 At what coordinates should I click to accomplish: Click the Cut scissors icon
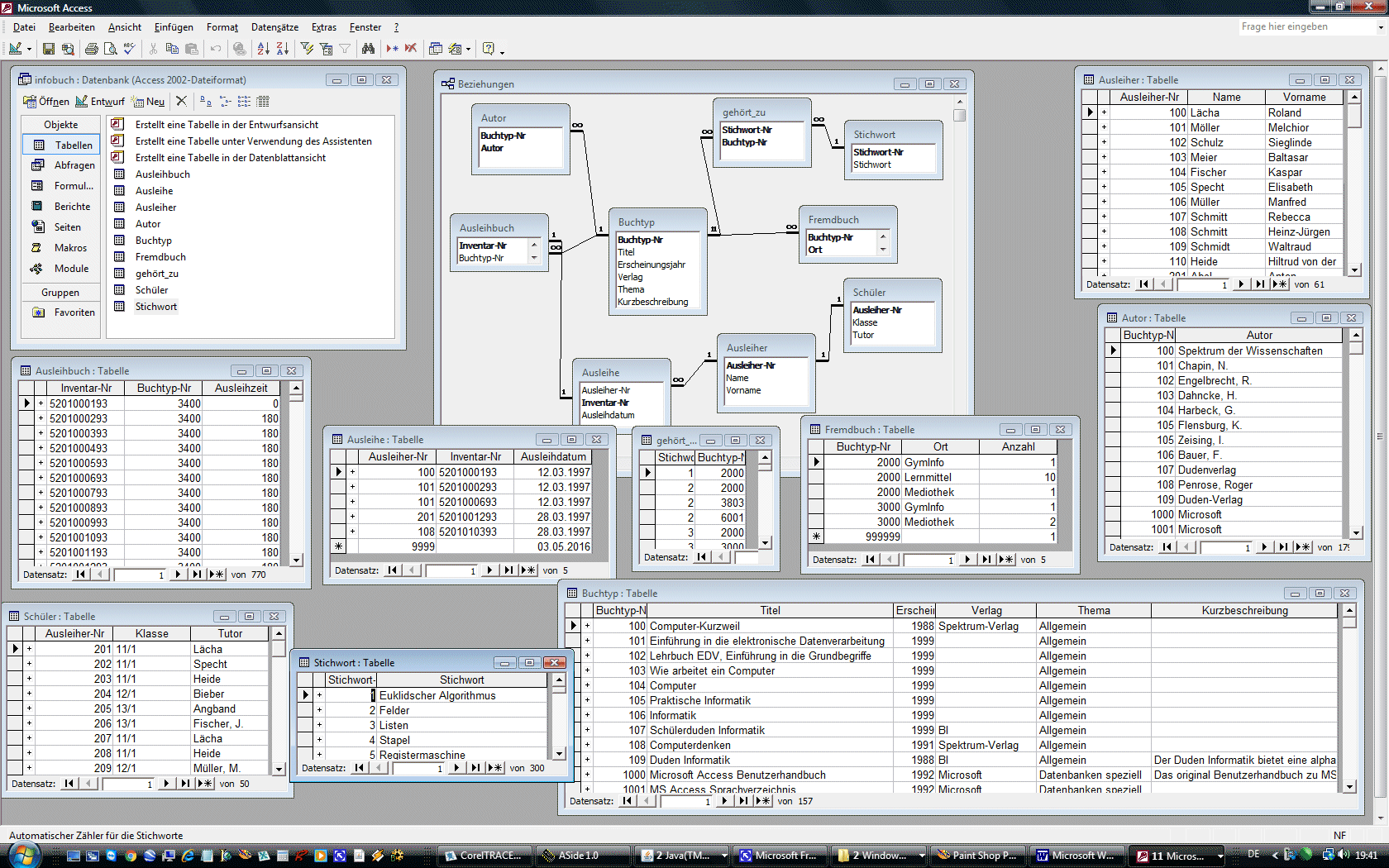[153, 49]
